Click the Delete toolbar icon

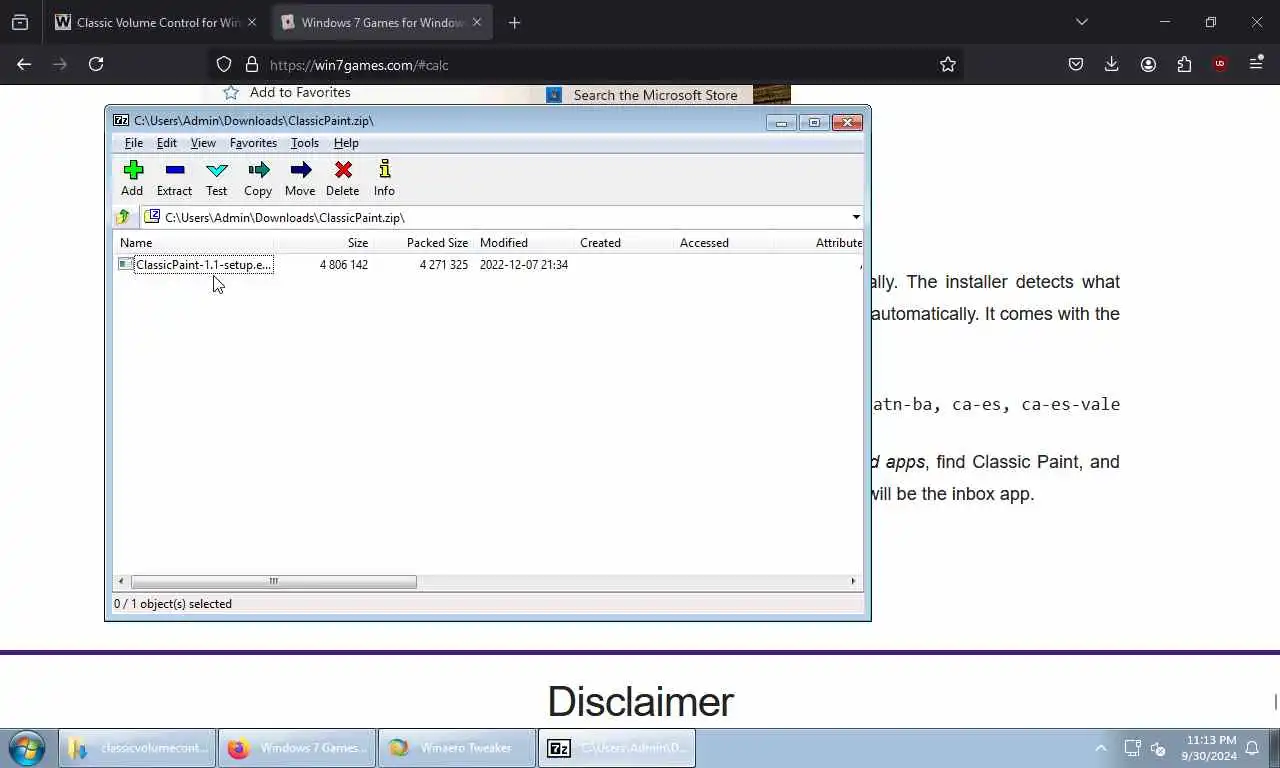click(342, 178)
